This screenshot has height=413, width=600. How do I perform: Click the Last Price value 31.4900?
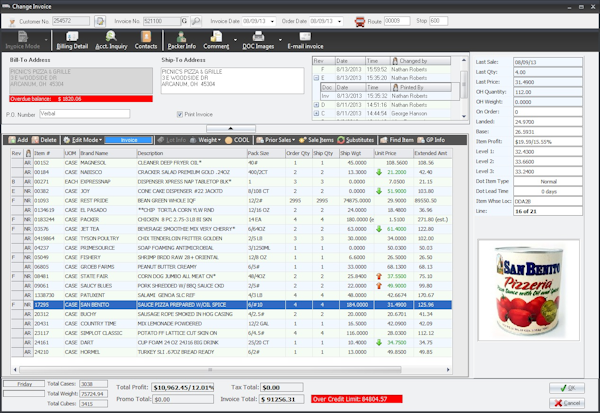pos(548,82)
